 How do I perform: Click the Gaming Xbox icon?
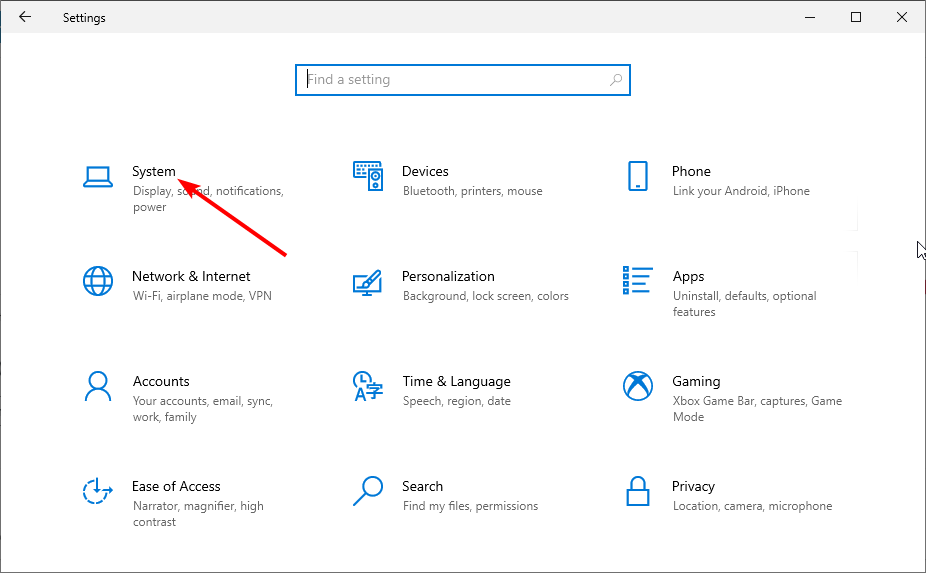pyautogui.click(x=637, y=386)
